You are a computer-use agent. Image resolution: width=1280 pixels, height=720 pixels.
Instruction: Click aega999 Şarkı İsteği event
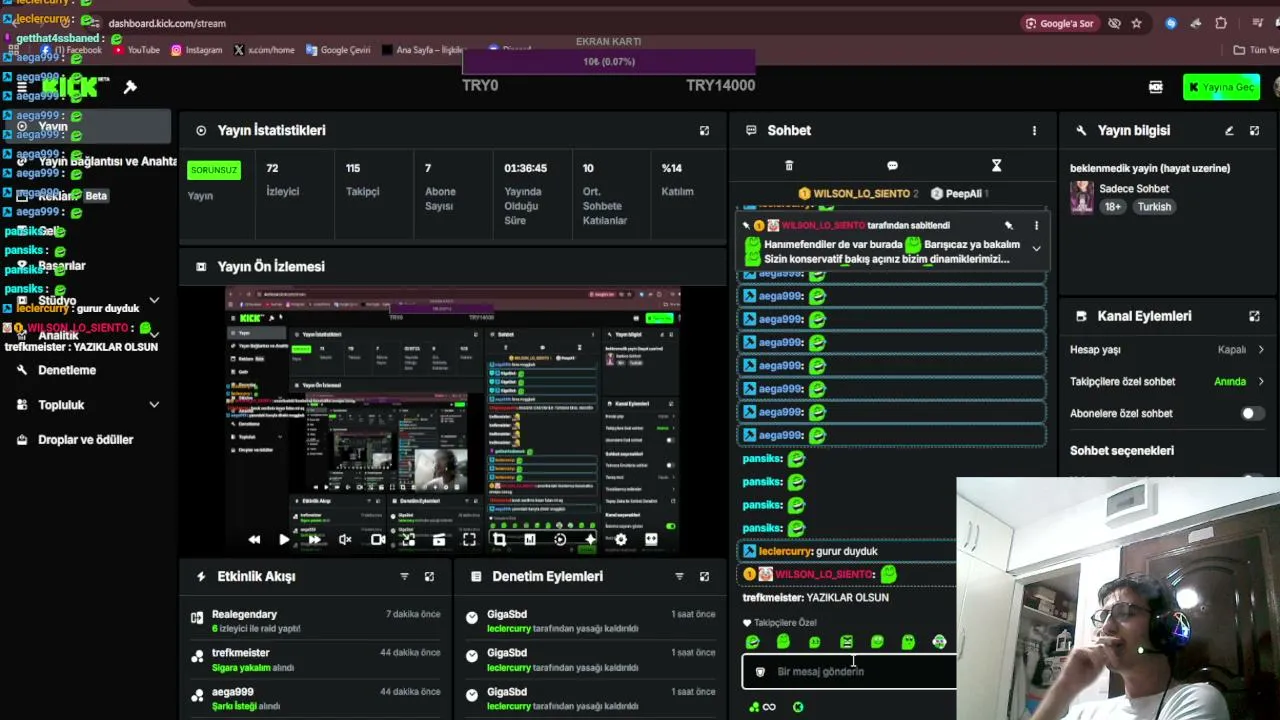(x=315, y=699)
